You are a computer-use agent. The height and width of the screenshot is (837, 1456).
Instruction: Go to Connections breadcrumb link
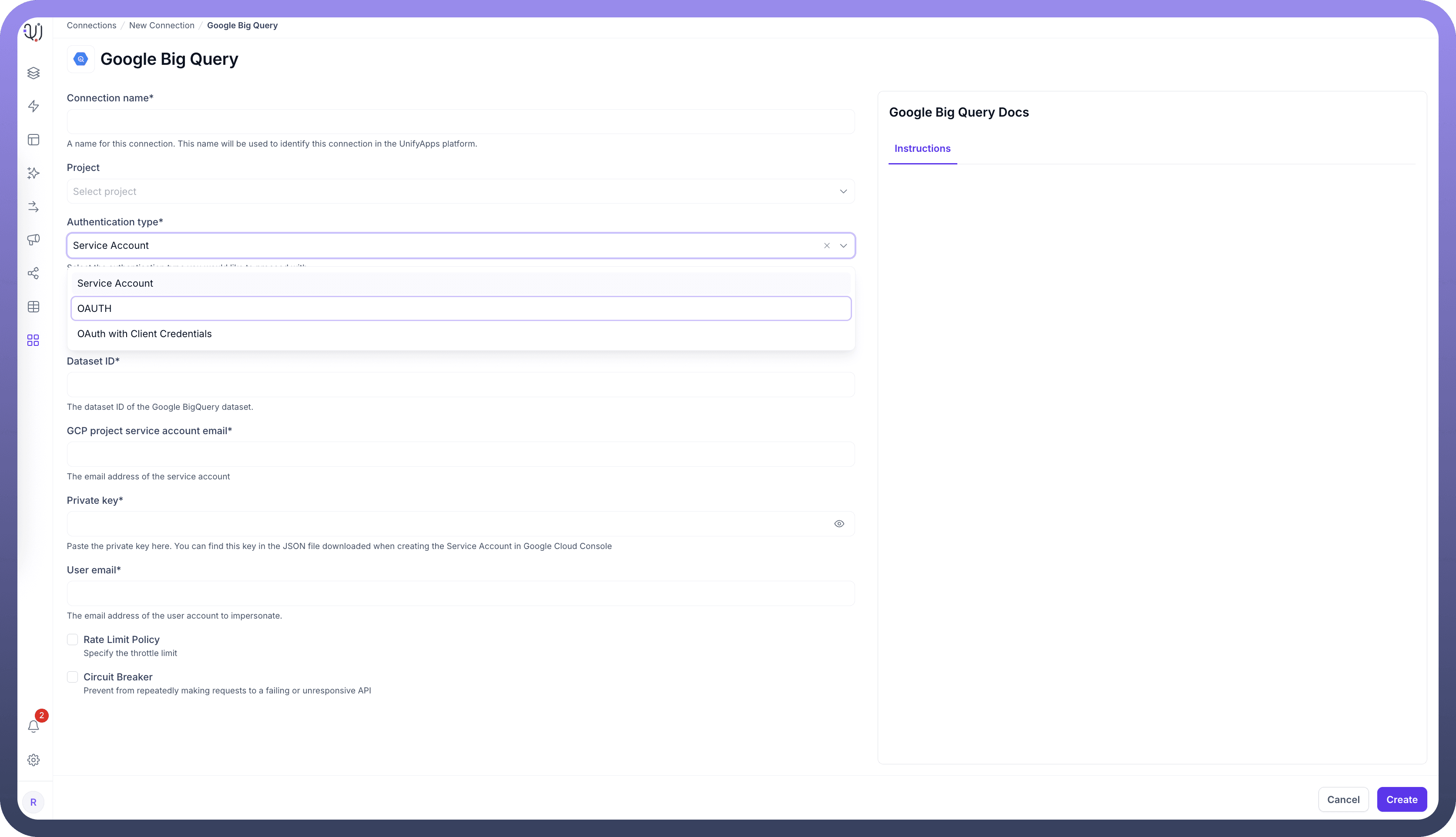tap(91, 25)
